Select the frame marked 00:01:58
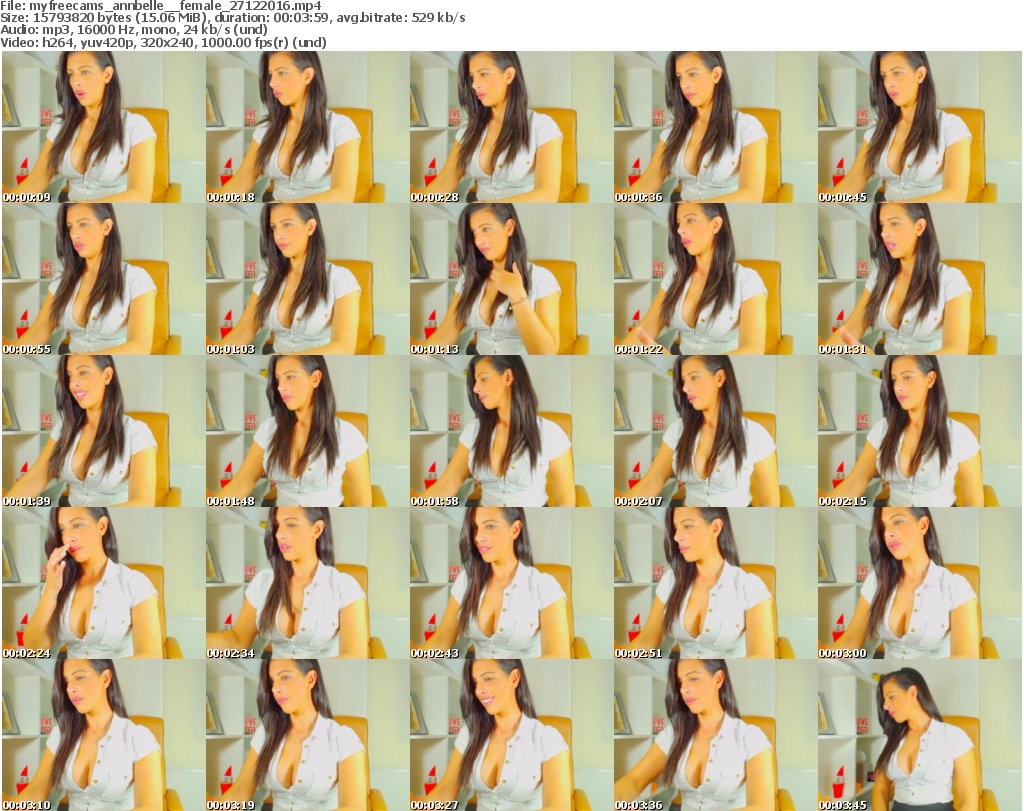The height and width of the screenshot is (811, 1024). (511, 431)
